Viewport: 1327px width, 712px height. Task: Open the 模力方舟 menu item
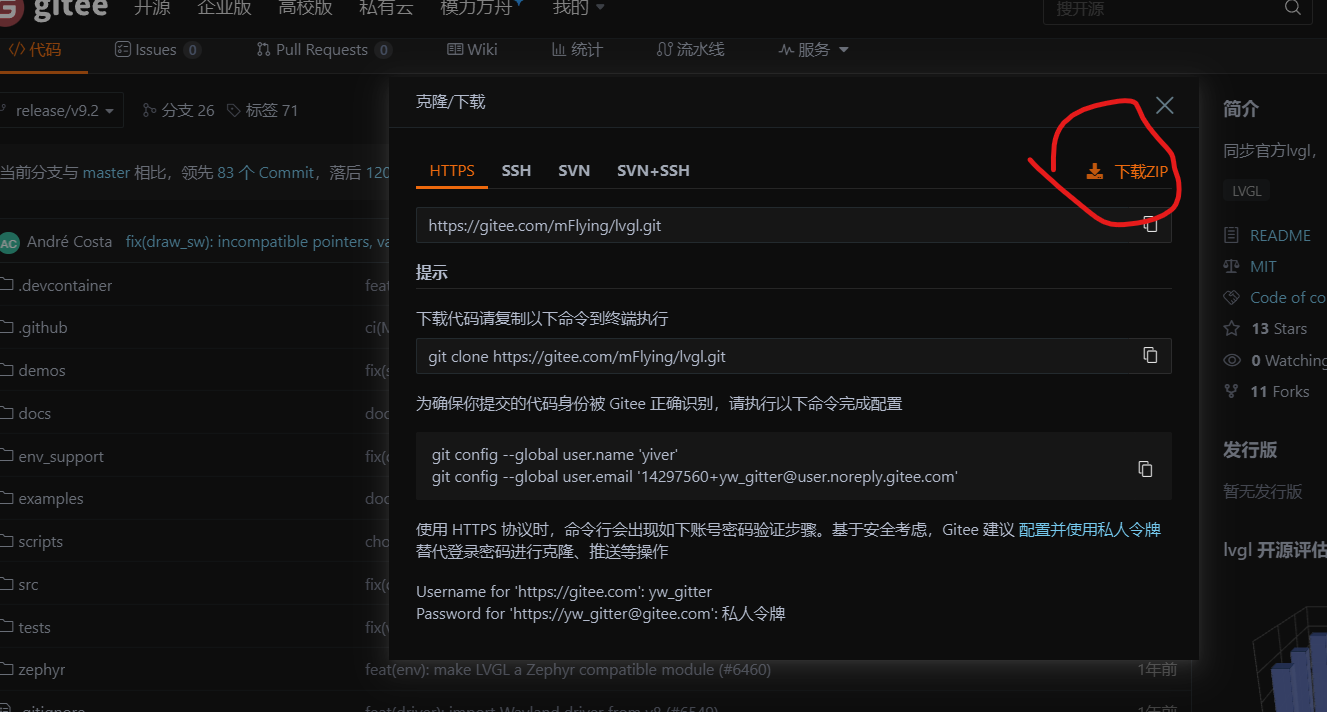(x=477, y=8)
